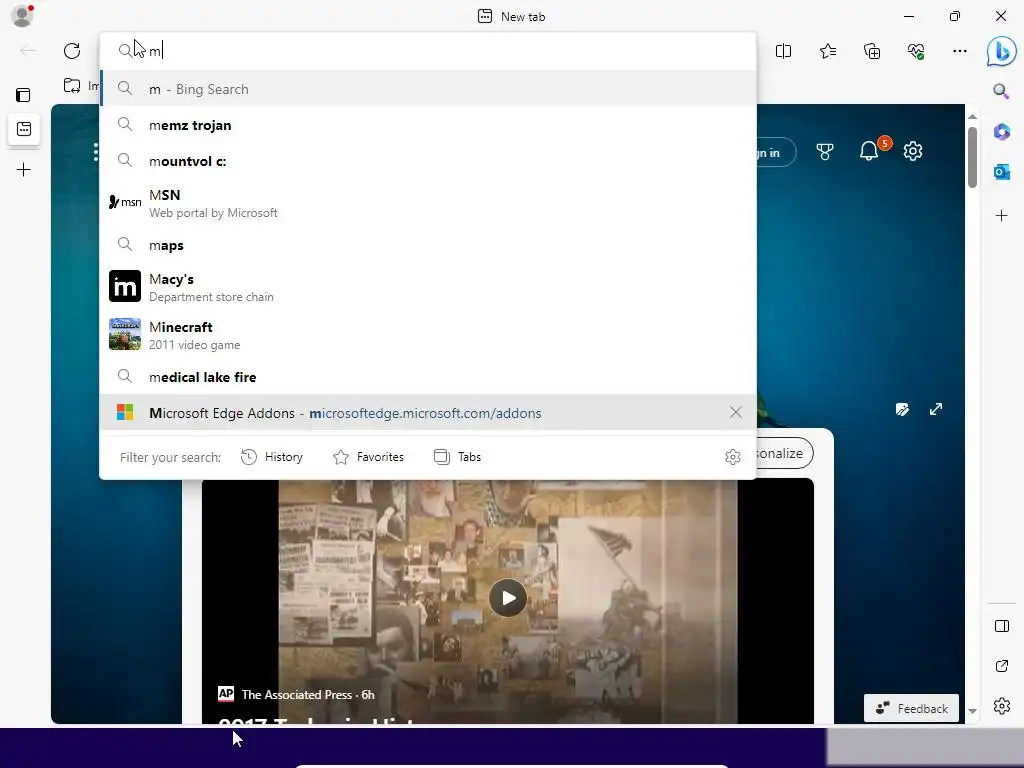Screen dimensions: 1024x768
Task: Open sidebar search magnifier icon
Action: point(1000,91)
